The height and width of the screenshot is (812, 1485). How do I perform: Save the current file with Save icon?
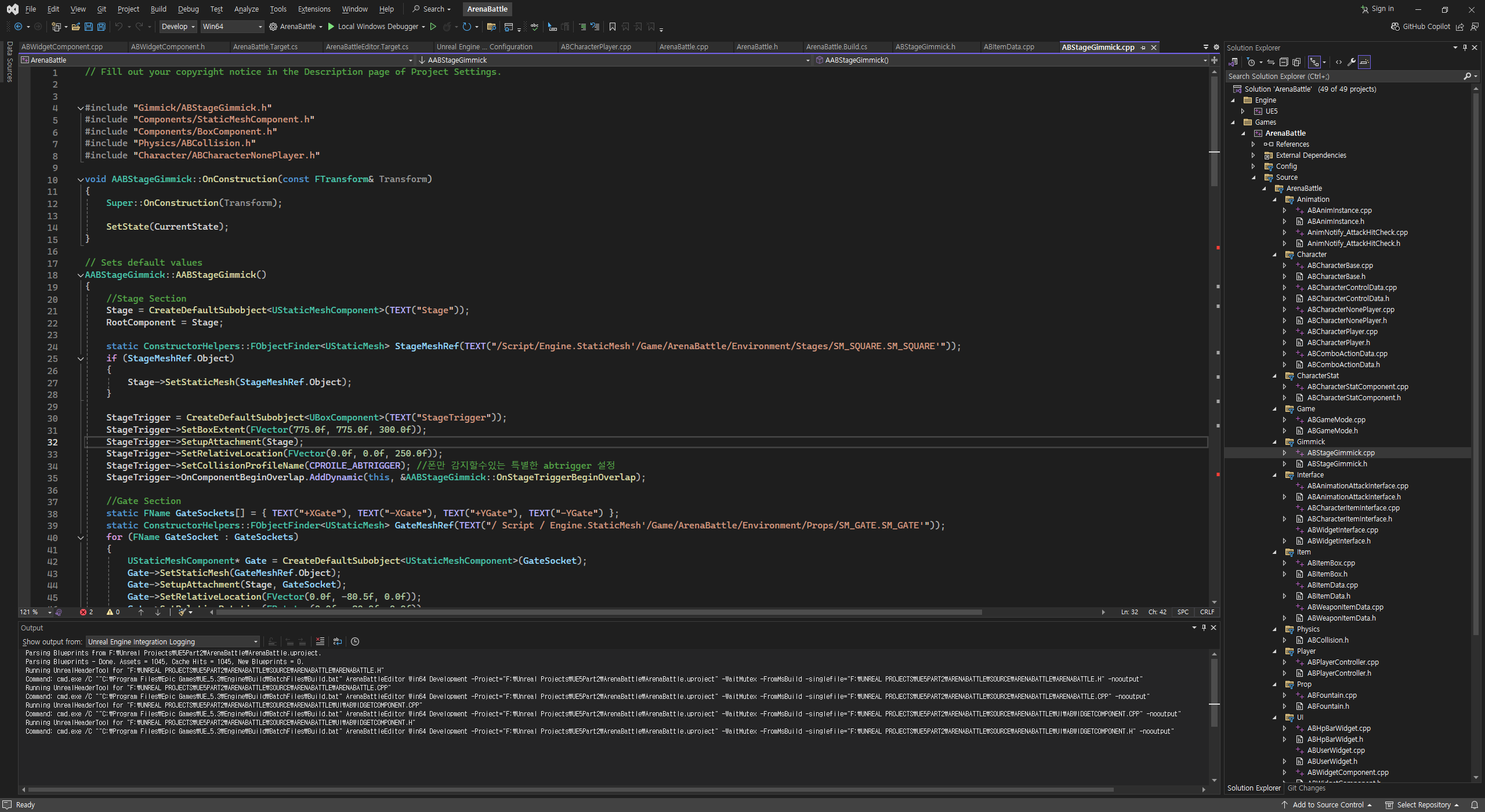point(88,27)
